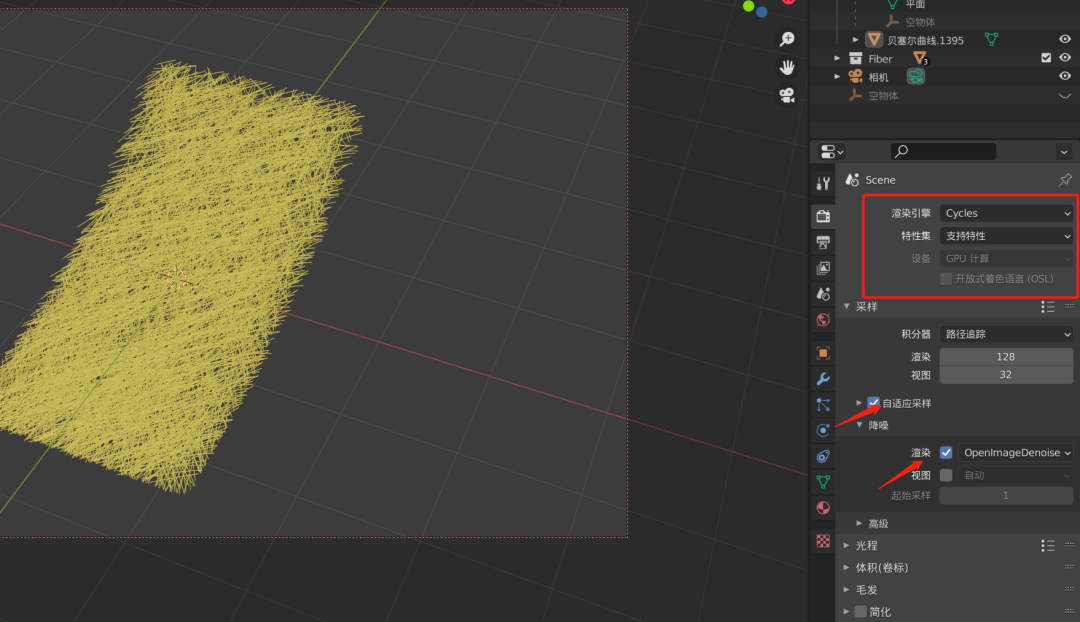
Task: Open the Scene properties tab
Action: click(823, 293)
